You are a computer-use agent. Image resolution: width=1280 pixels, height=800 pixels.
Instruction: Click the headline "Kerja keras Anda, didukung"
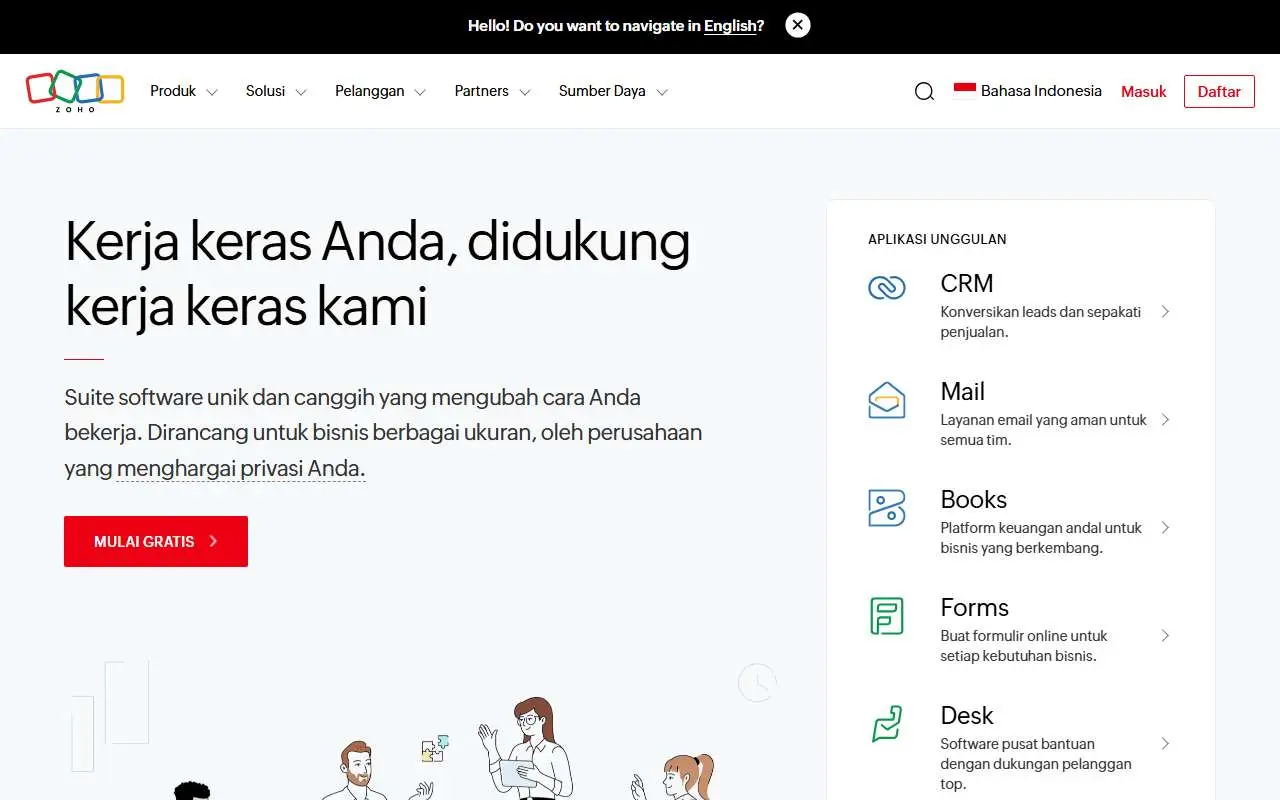[377, 241]
